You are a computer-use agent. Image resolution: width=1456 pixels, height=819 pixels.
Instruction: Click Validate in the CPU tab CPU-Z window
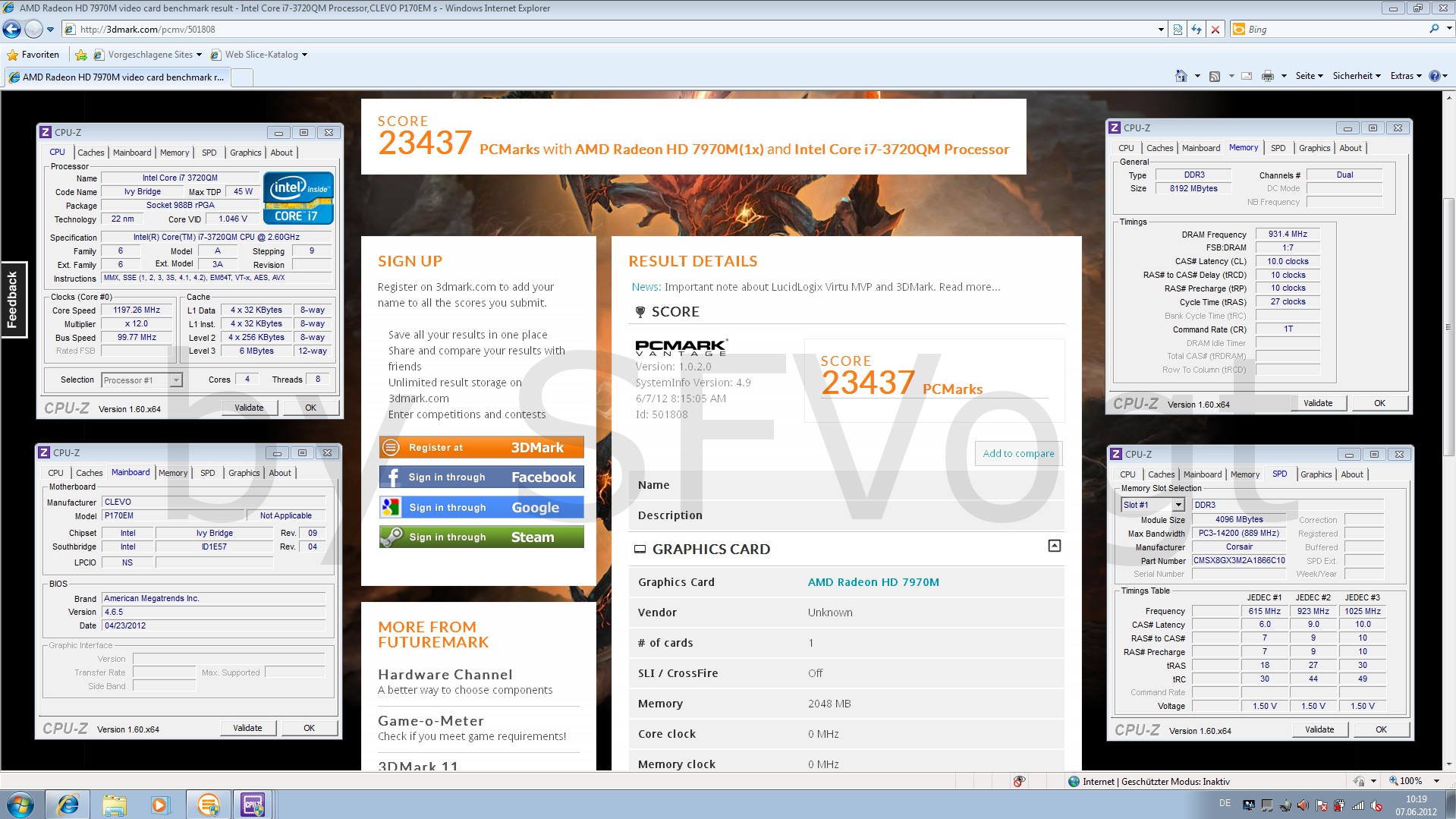249,408
